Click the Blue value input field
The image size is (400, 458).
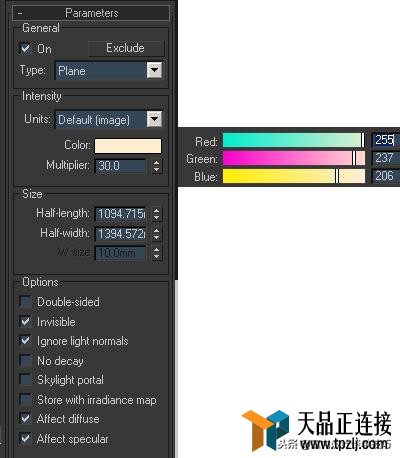point(386,176)
